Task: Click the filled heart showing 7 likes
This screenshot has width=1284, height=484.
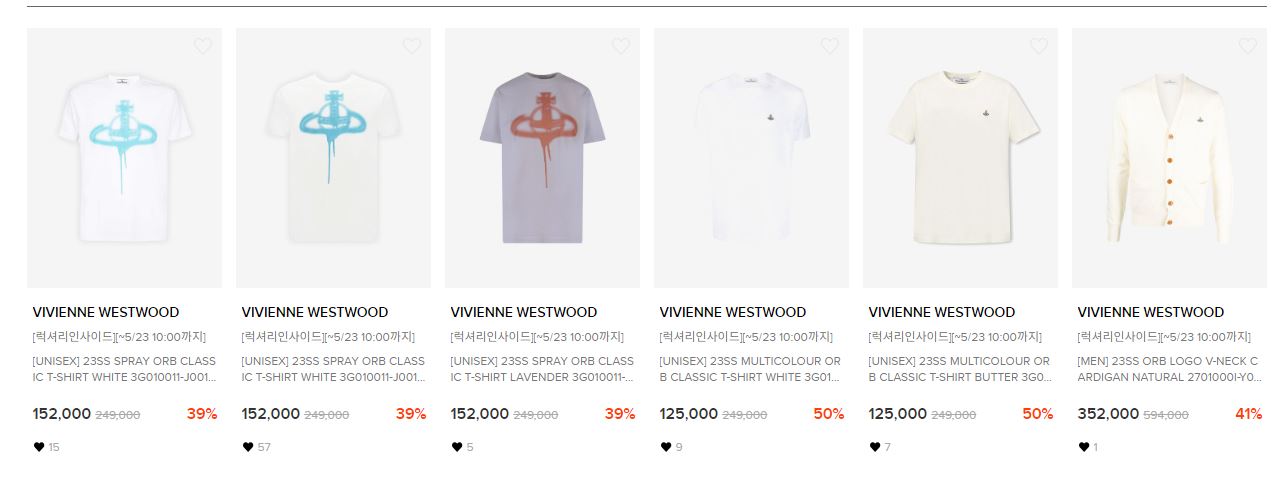Action: 875,447
